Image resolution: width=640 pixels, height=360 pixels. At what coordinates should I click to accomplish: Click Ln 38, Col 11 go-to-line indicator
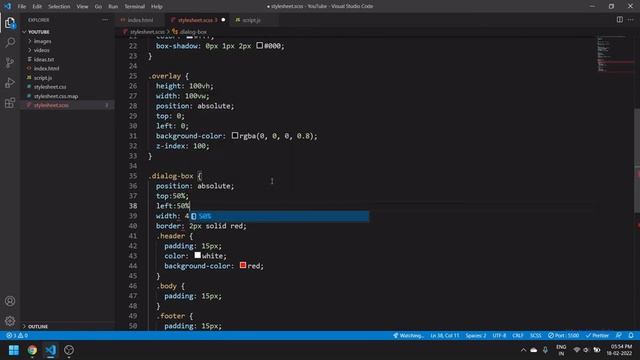click(x=444, y=336)
